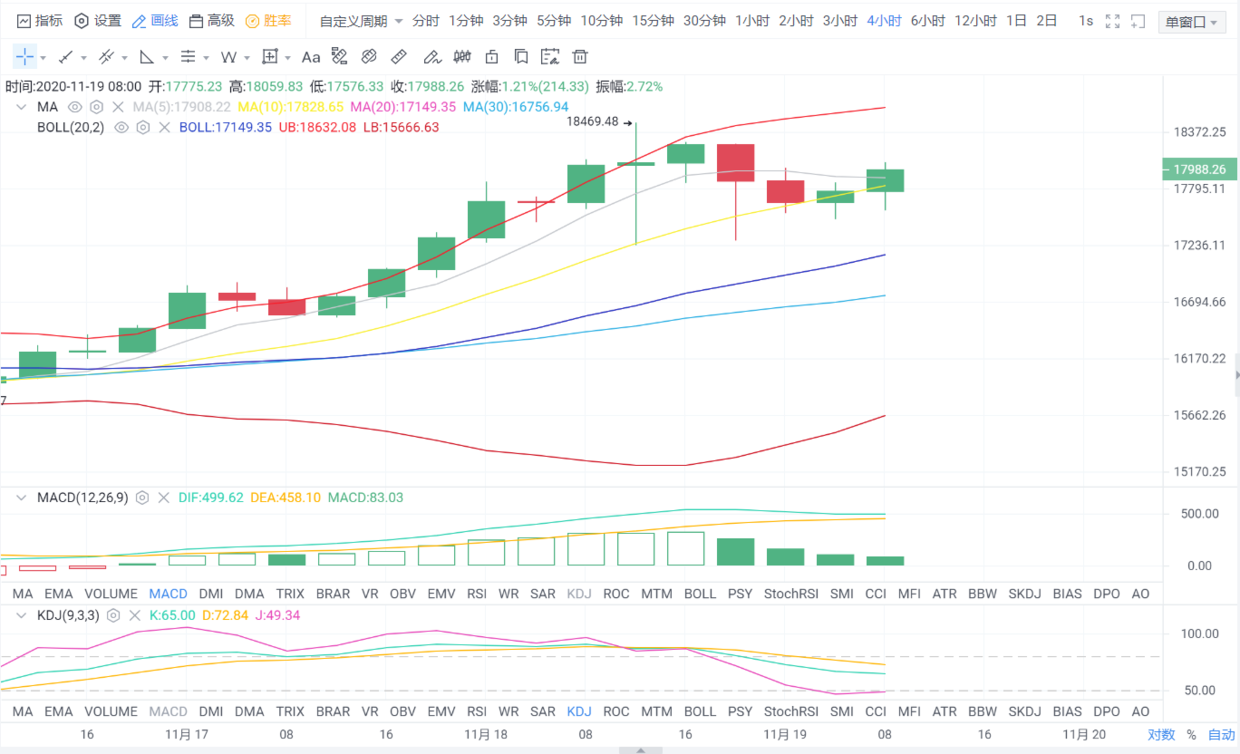
Task: Switch to the 1小时 timeframe
Action: pyautogui.click(x=751, y=21)
